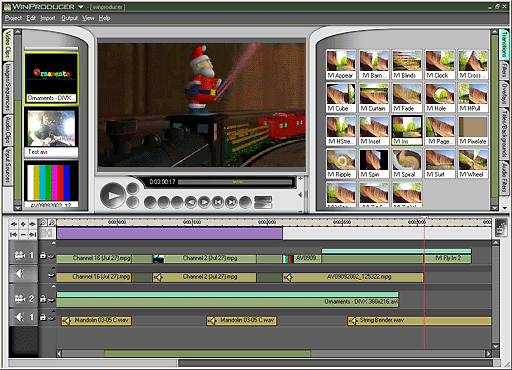Image resolution: width=512 pixels, height=370 pixels.
Task: Open the Output menu
Action: pyautogui.click(x=69, y=18)
